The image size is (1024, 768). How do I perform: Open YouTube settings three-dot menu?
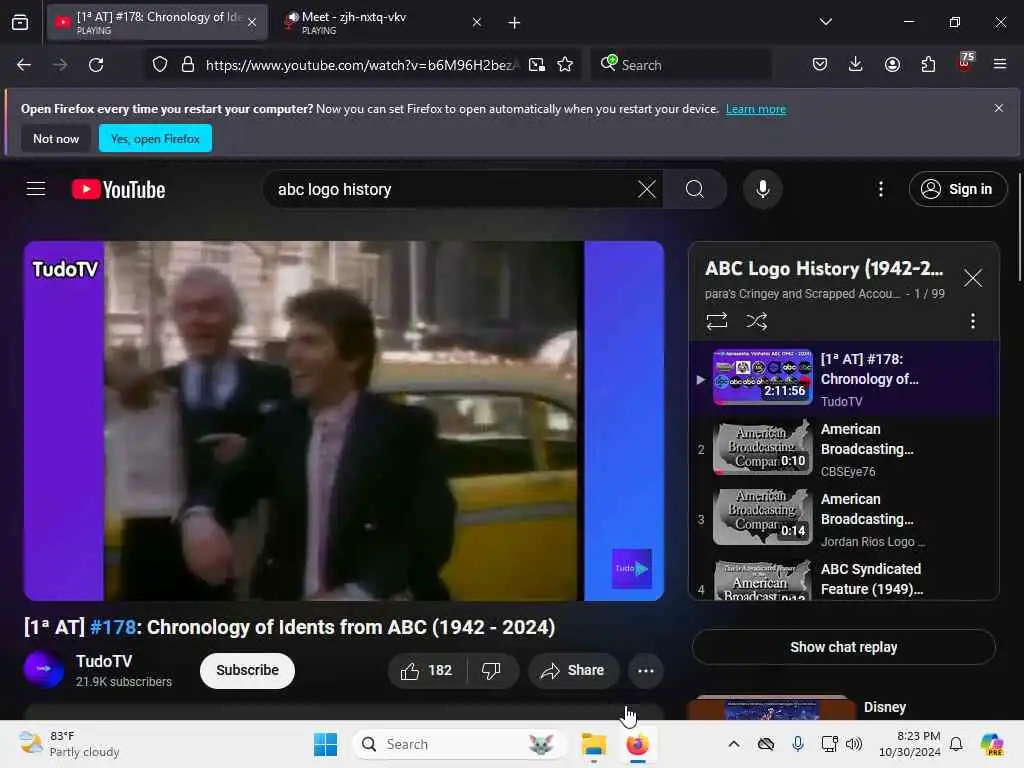click(x=881, y=189)
